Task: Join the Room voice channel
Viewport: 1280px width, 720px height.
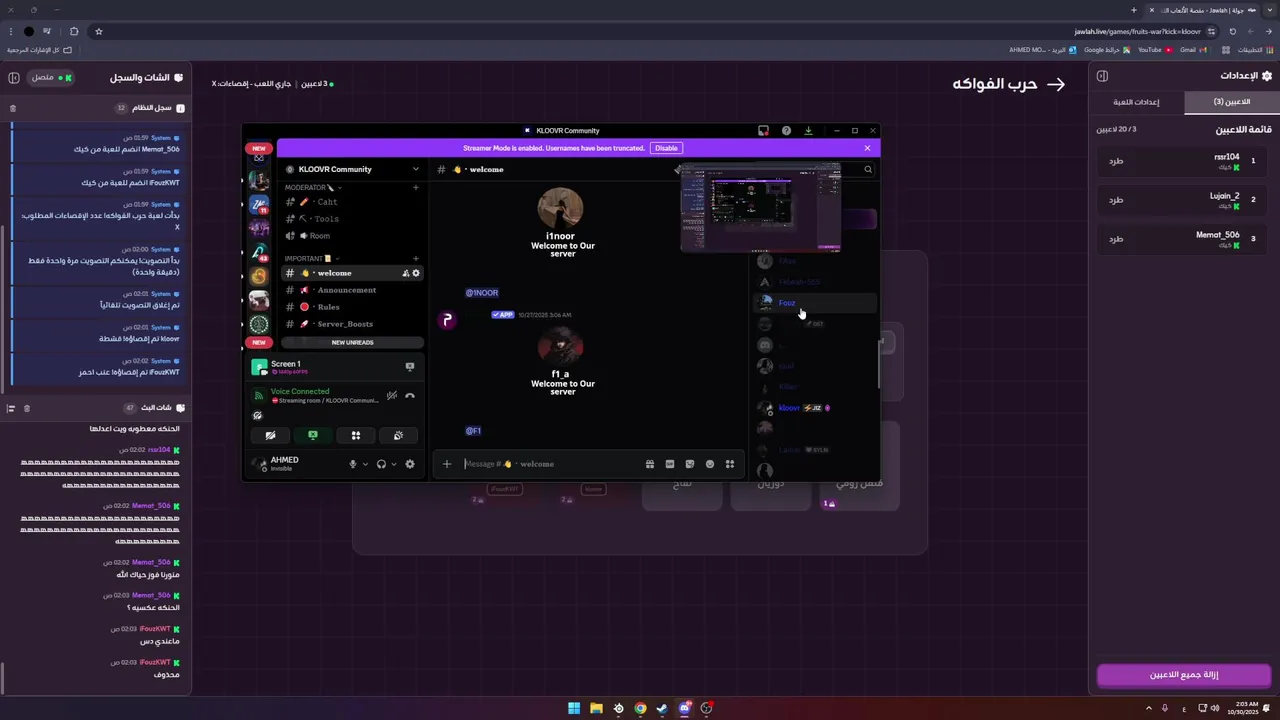Action: coord(351,236)
